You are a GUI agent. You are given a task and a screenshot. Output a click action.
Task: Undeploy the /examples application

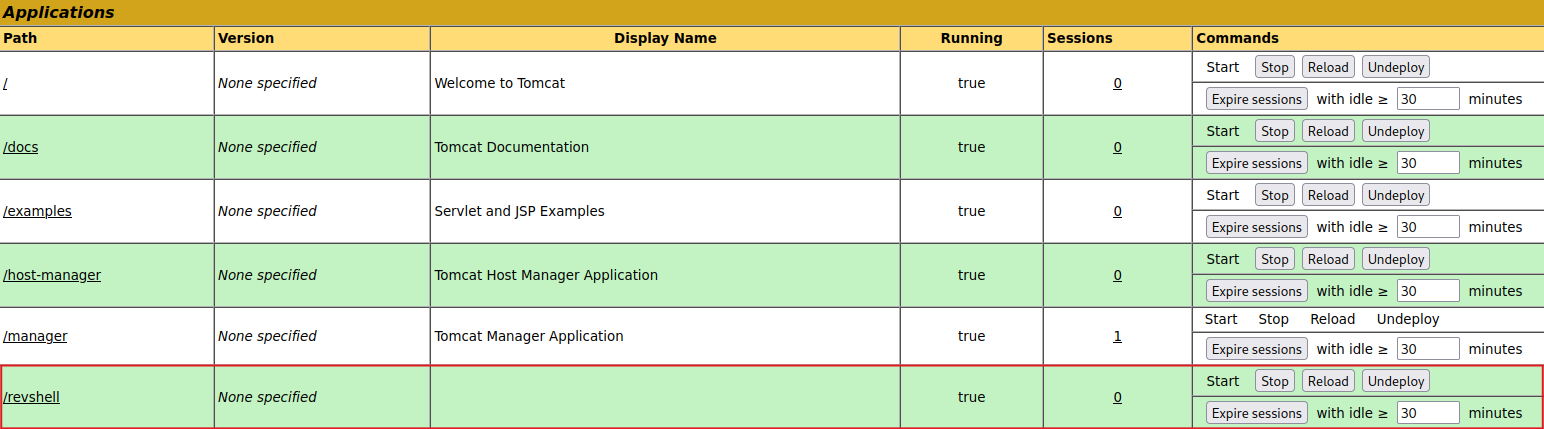click(x=1395, y=195)
